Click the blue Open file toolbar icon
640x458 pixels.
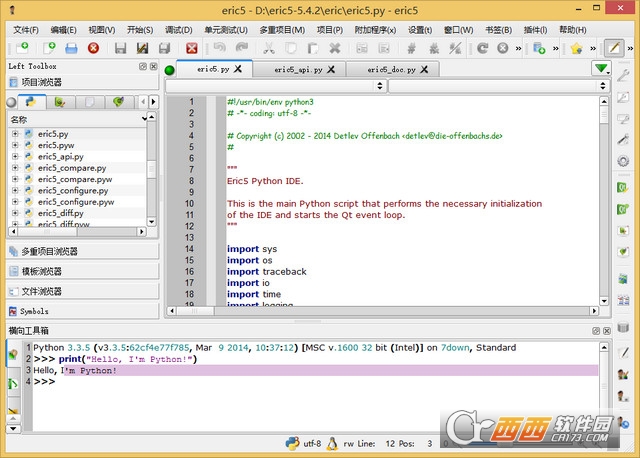click(70, 48)
